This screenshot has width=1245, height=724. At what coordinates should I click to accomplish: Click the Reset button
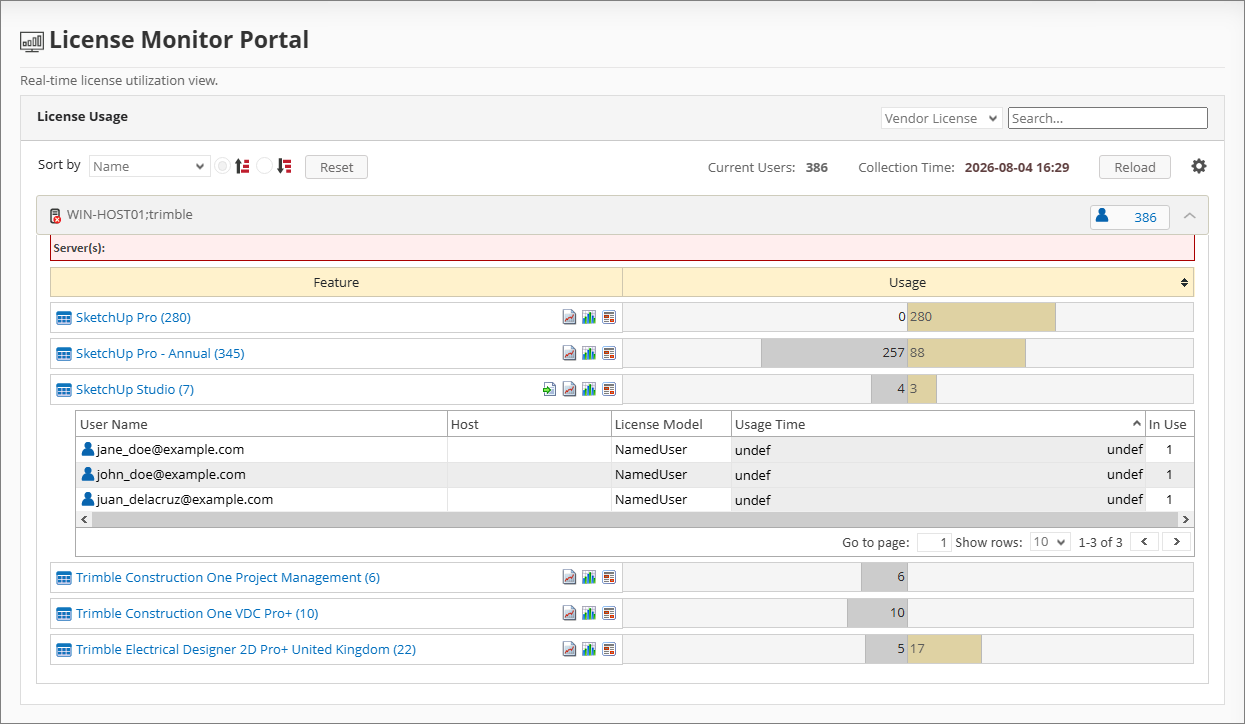(x=336, y=167)
